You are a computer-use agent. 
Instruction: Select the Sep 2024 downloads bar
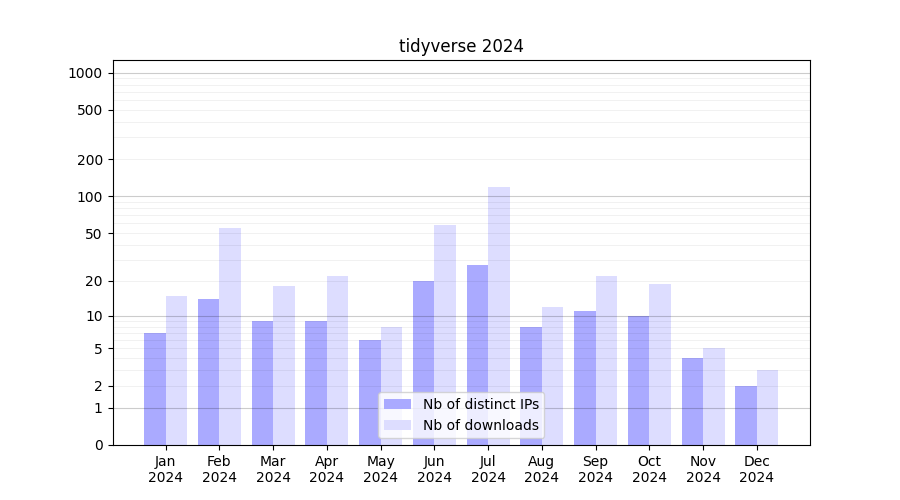point(606,360)
